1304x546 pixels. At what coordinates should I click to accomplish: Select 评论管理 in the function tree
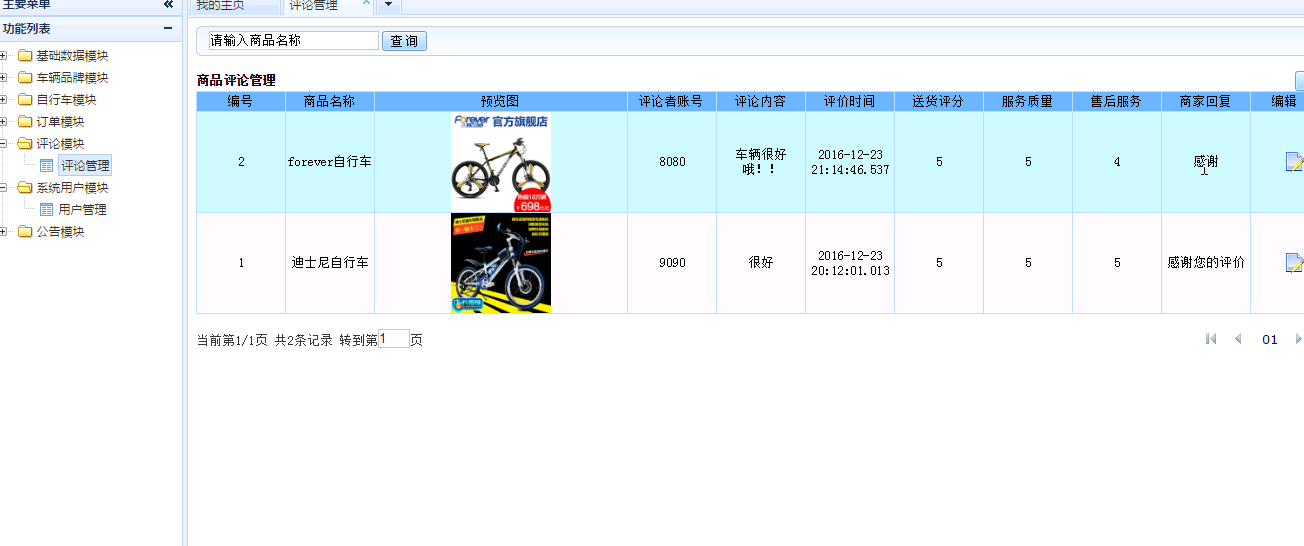[85, 166]
